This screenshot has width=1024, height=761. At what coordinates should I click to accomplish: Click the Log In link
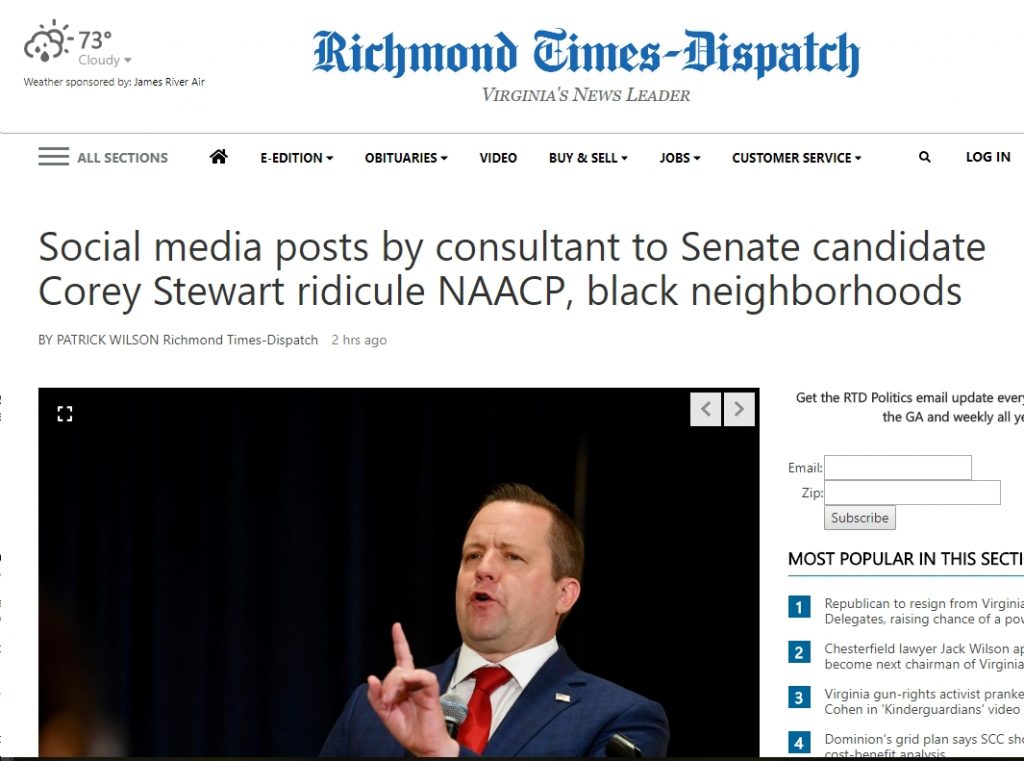click(x=988, y=157)
